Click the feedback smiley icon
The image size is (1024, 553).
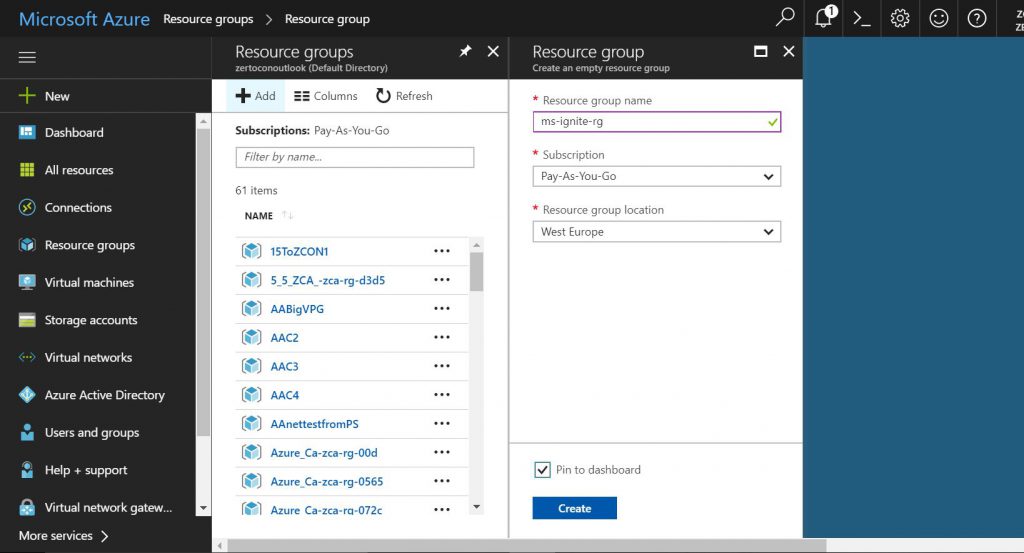(x=938, y=18)
